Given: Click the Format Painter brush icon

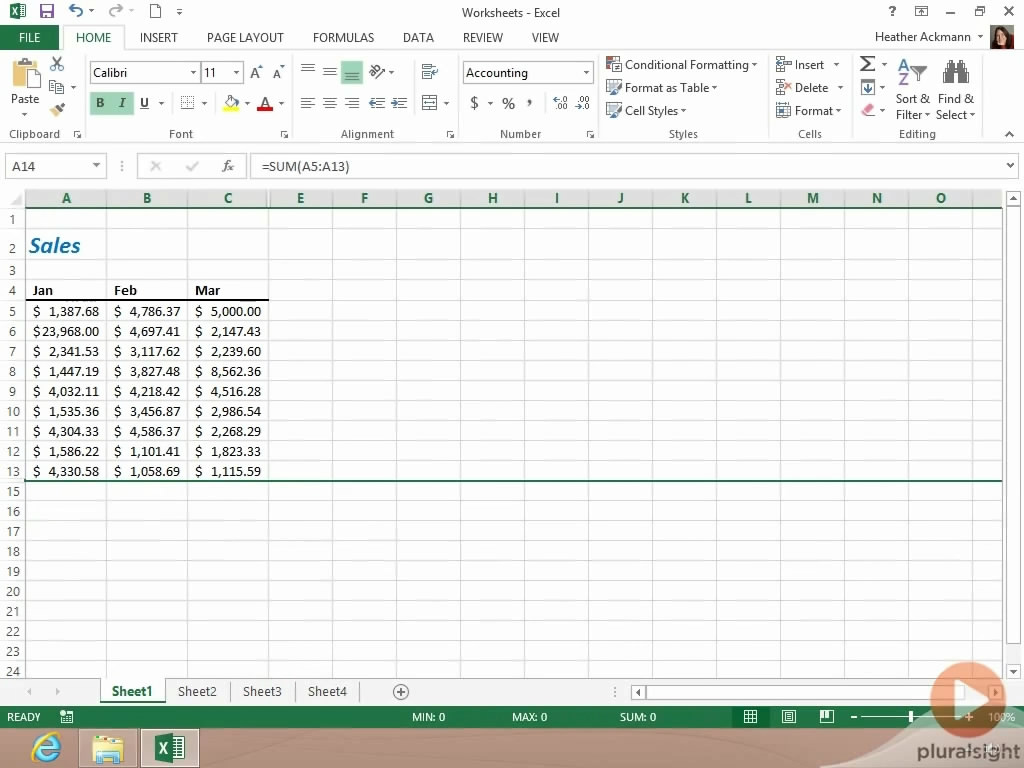Looking at the screenshot, I should point(57,109).
